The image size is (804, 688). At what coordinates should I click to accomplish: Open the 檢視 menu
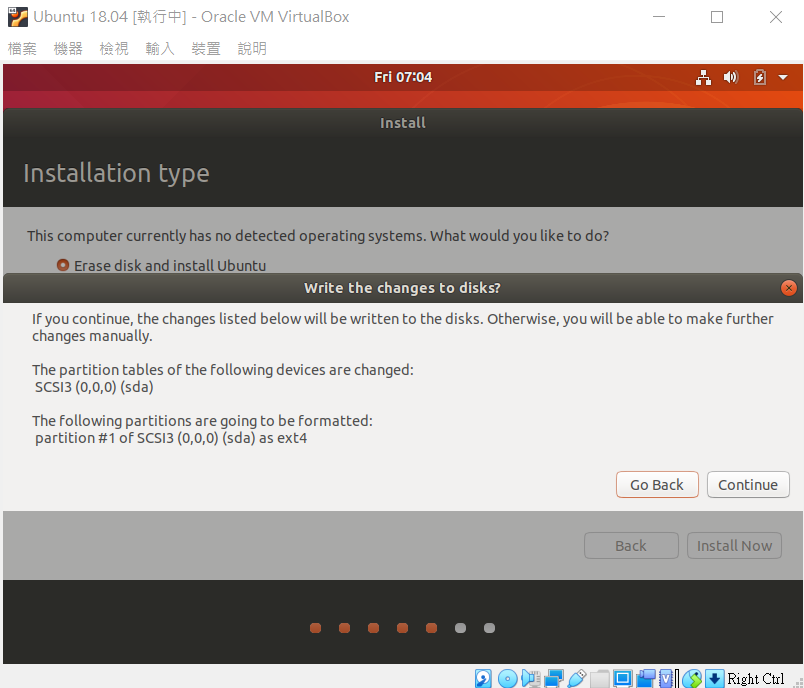click(114, 49)
